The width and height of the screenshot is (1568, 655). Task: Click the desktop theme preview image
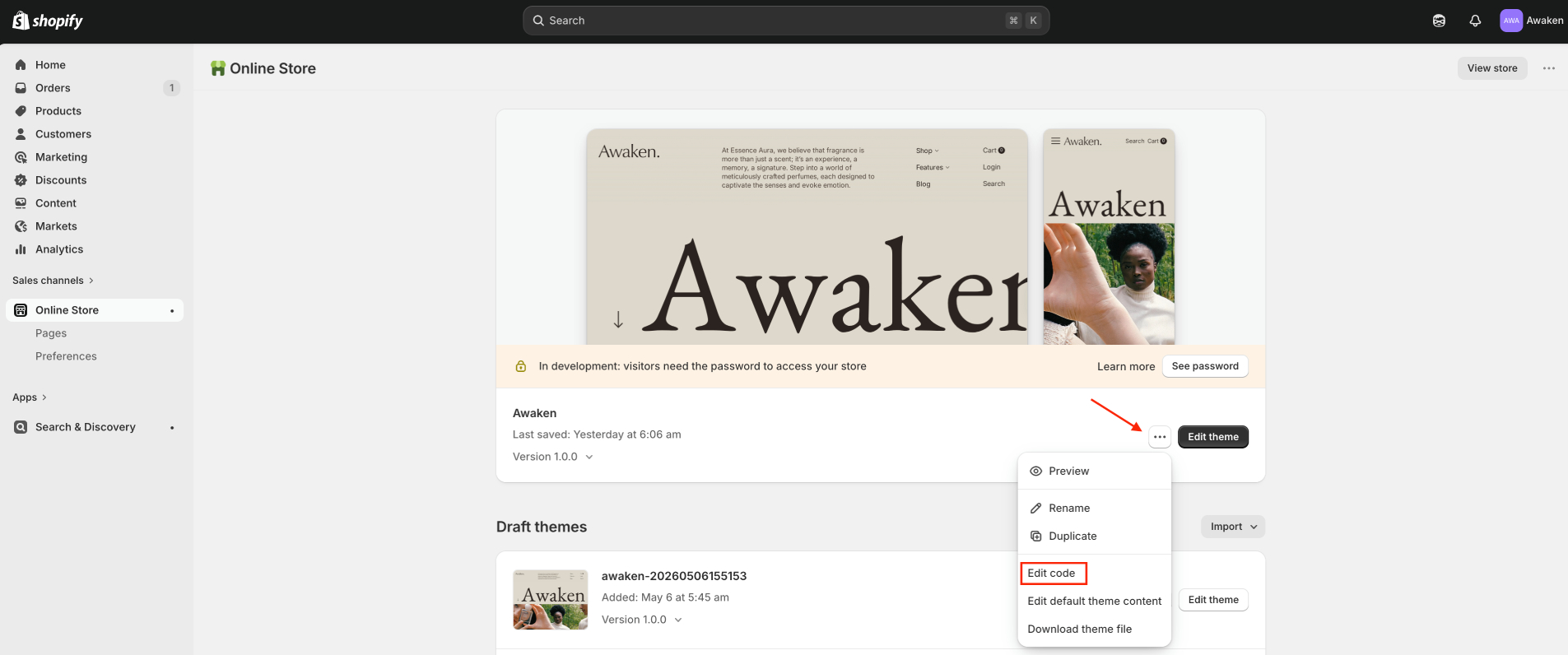807,237
